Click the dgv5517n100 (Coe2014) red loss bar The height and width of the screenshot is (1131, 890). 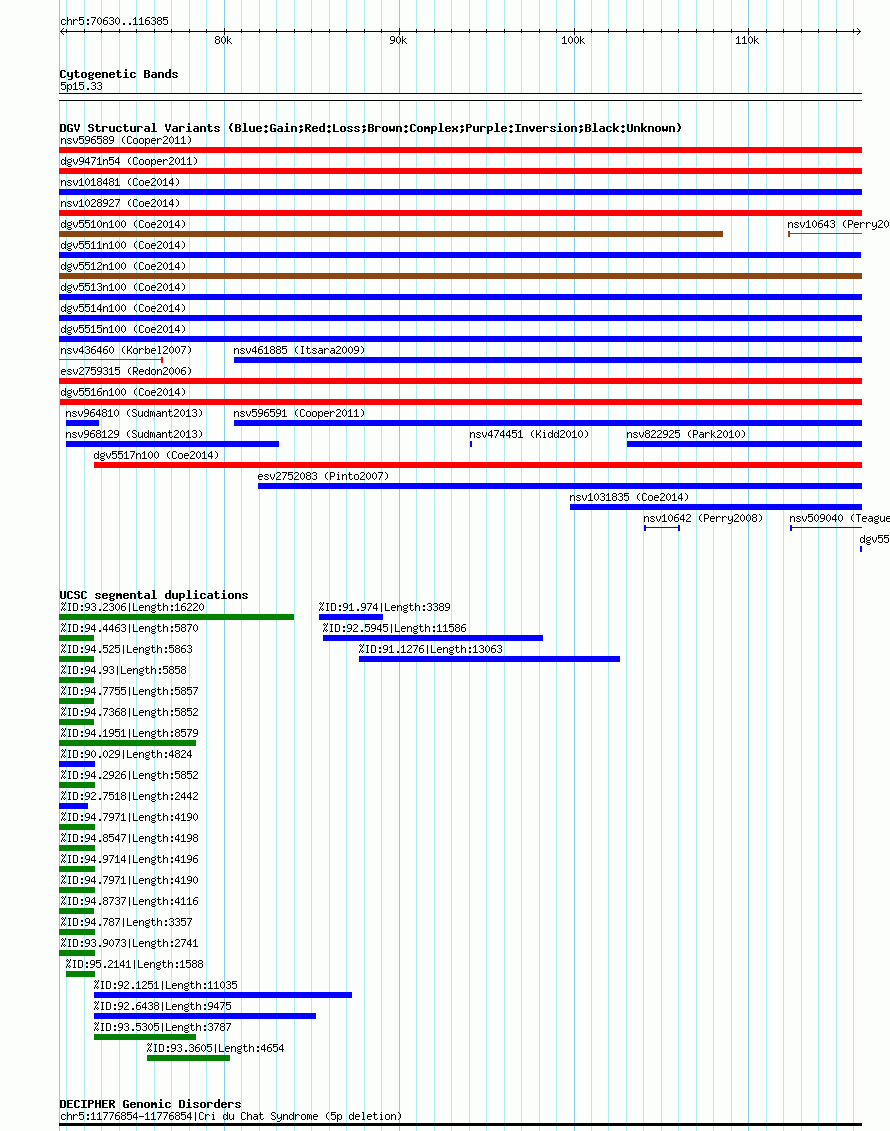pyautogui.click(x=477, y=465)
